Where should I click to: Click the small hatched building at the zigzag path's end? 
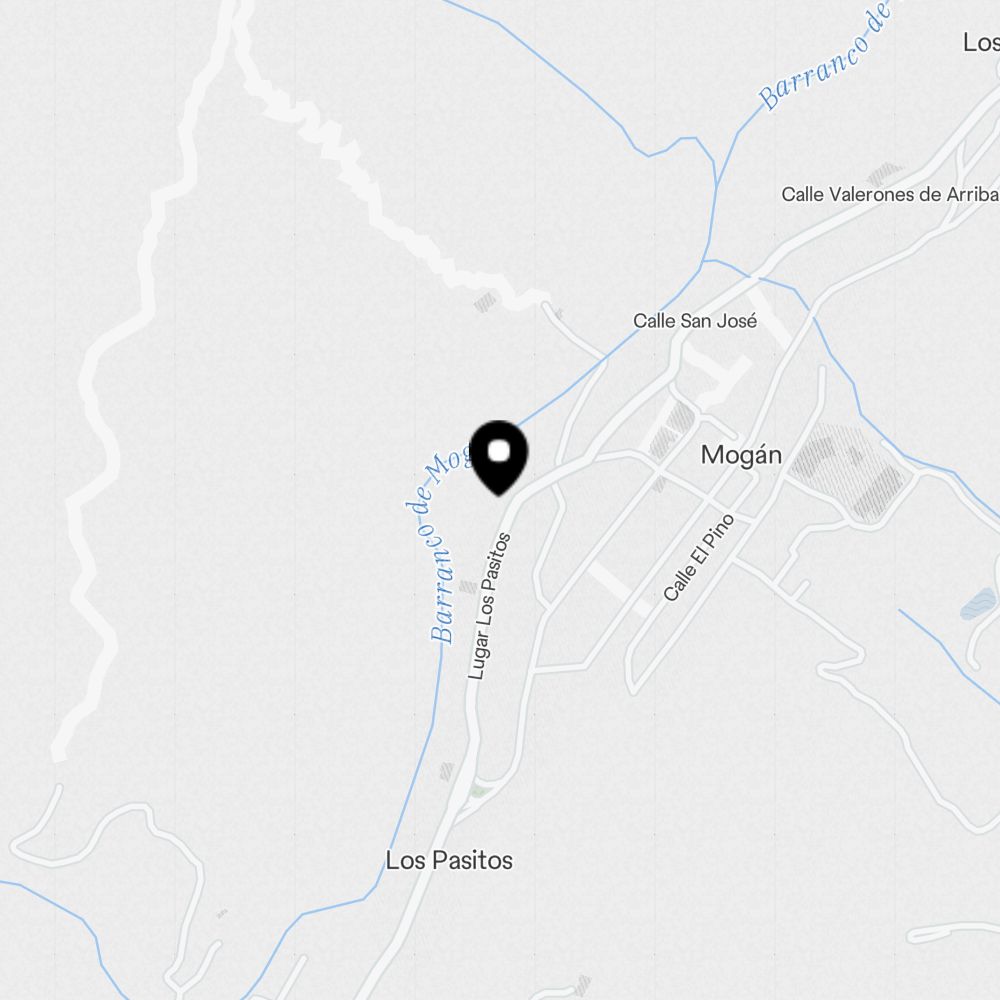[x=485, y=302]
